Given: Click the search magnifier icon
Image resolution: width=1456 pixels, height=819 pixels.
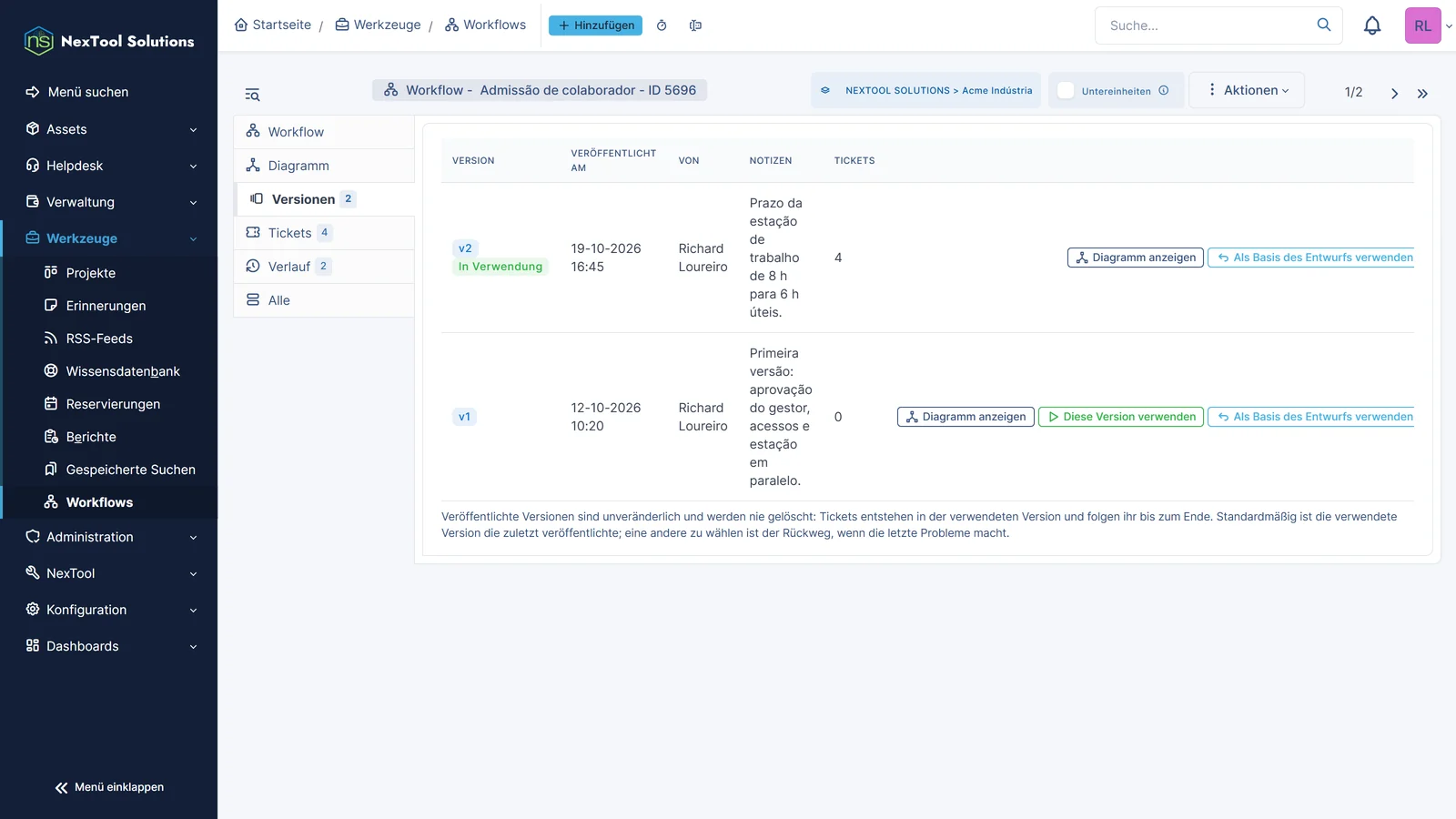Looking at the screenshot, I should coord(1323,25).
